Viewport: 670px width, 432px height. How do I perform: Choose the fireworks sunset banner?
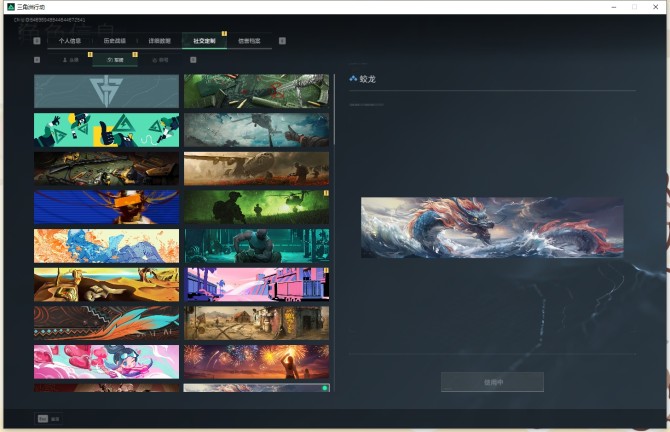[256, 362]
